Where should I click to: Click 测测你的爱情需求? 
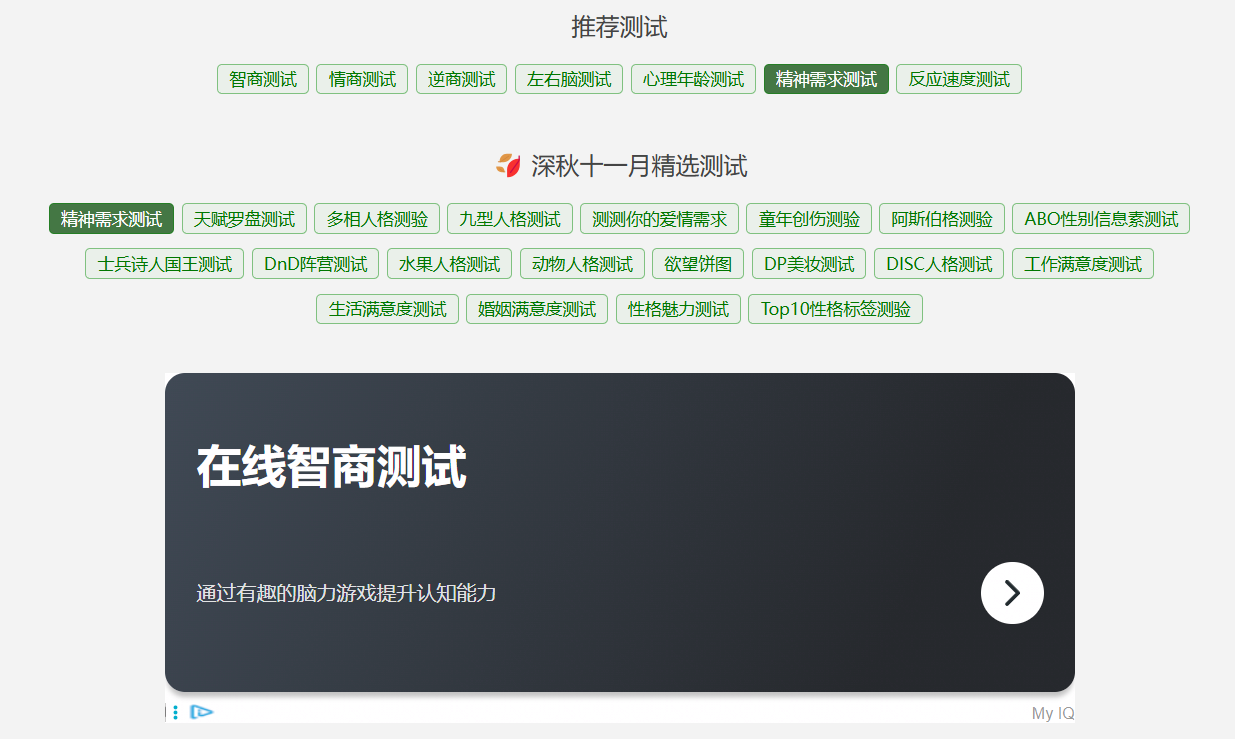659,219
